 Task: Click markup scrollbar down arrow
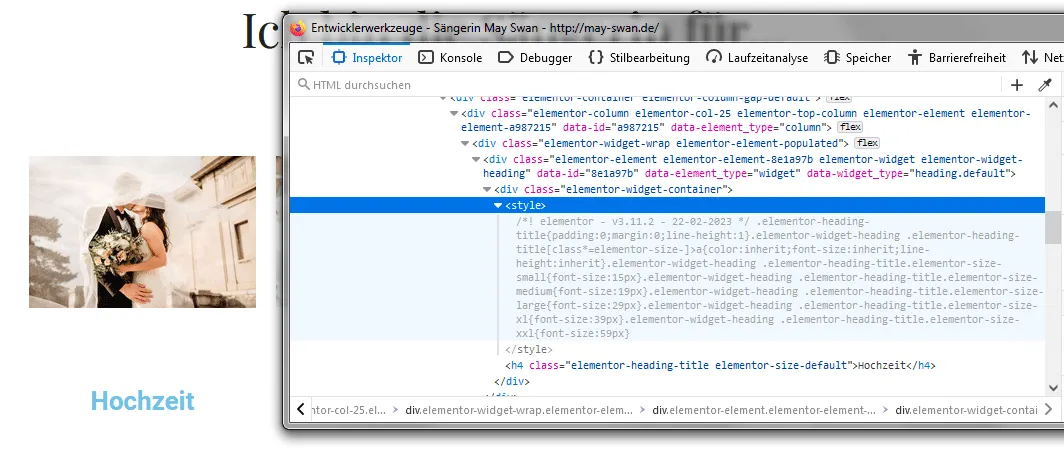pyautogui.click(x=1052, y=387)
